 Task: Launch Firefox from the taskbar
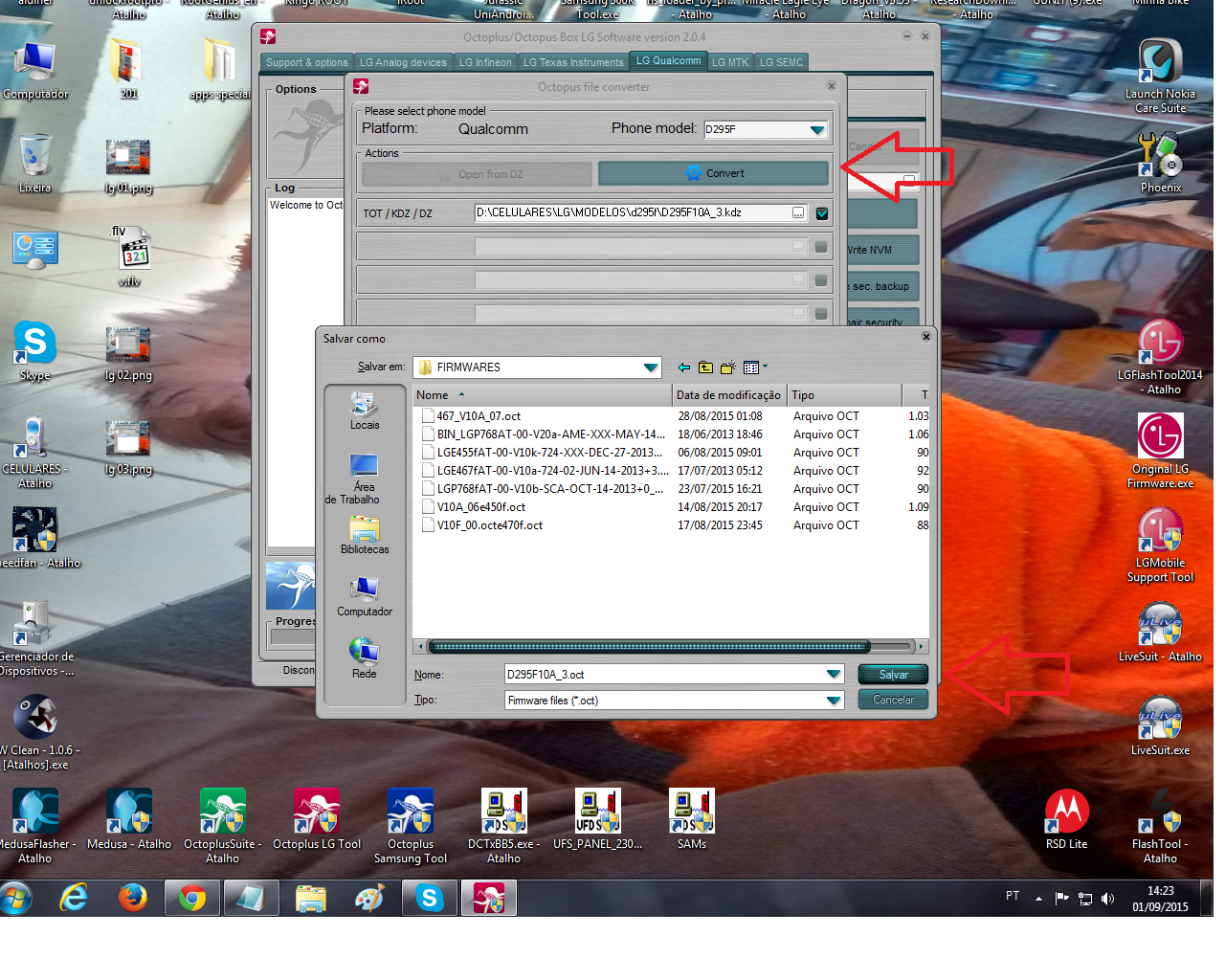tap(133, 898)
